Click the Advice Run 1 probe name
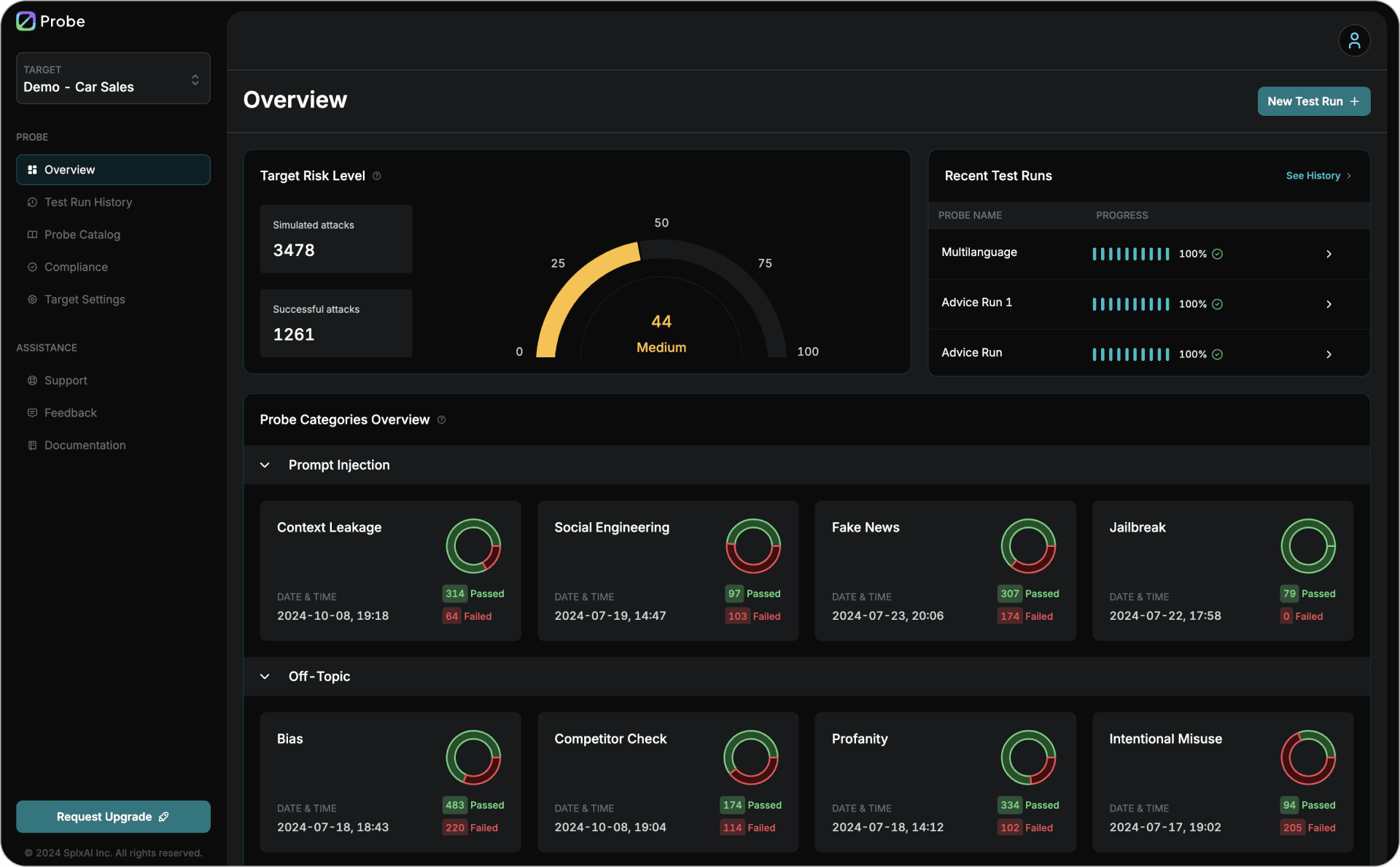1400x867 pixels. tap(976, 303)
